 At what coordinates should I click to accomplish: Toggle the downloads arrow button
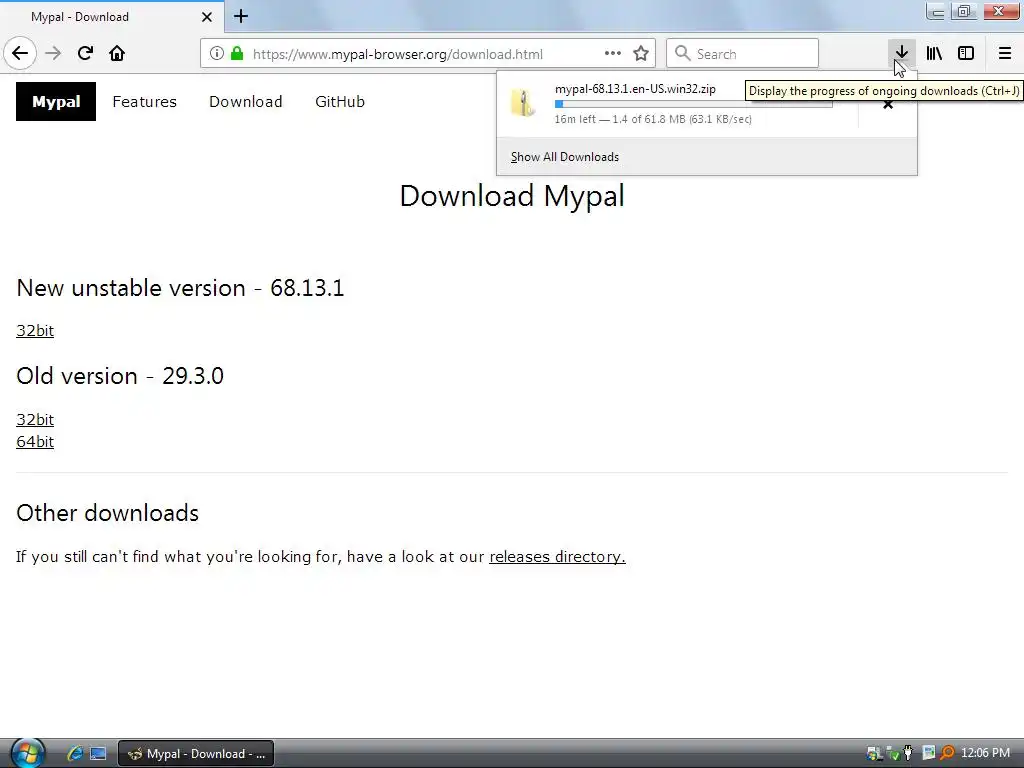click(901, 54)
